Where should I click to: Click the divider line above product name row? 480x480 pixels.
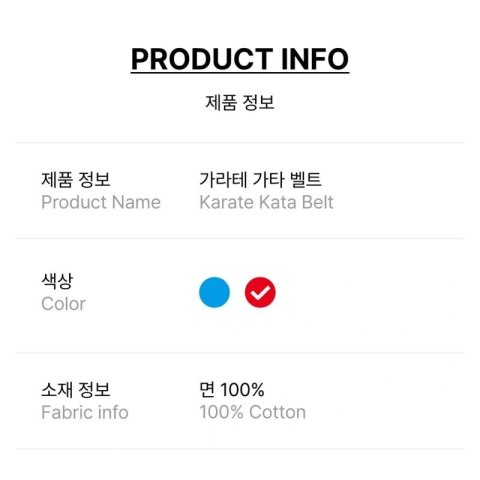pos(240,142)
